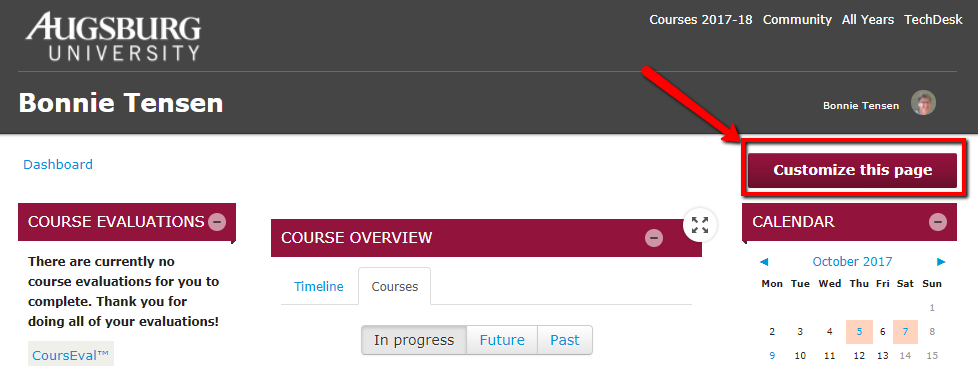The image size is (978, 366).
Task: Open the Dashboard breadcrumb link
Action: 58,165
